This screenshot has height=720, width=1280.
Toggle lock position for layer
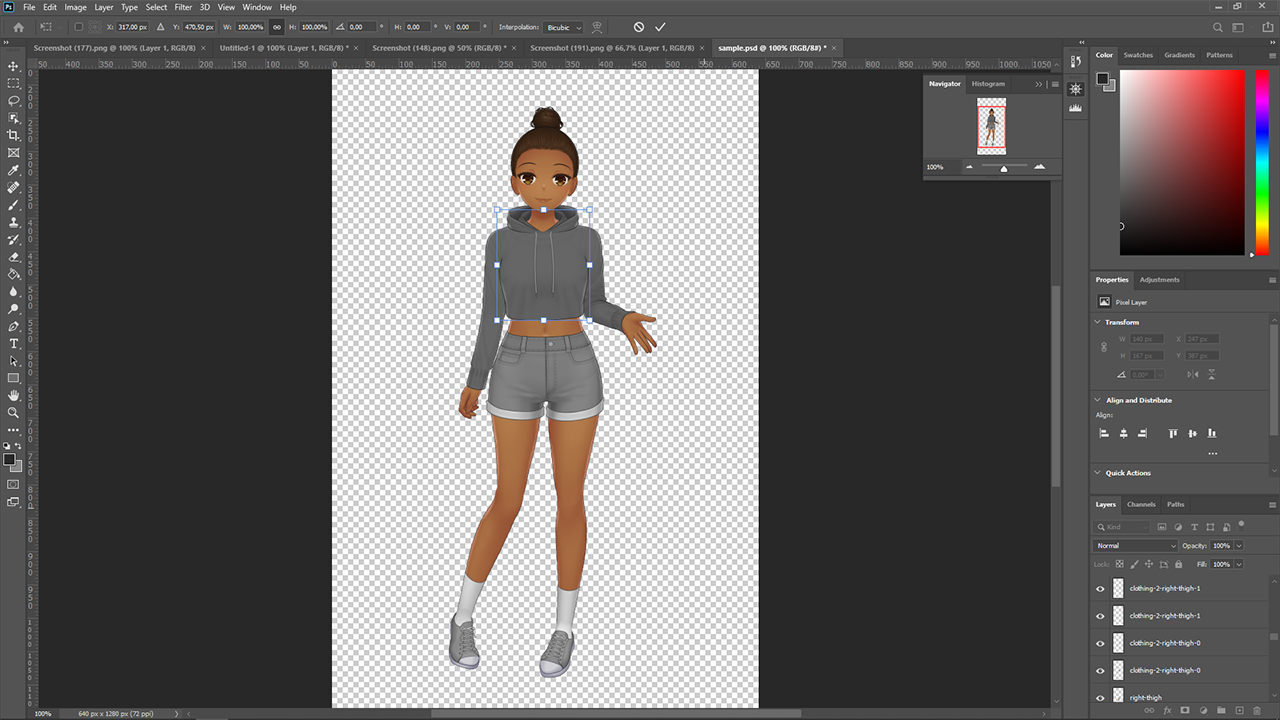[x=1149, y=564]
